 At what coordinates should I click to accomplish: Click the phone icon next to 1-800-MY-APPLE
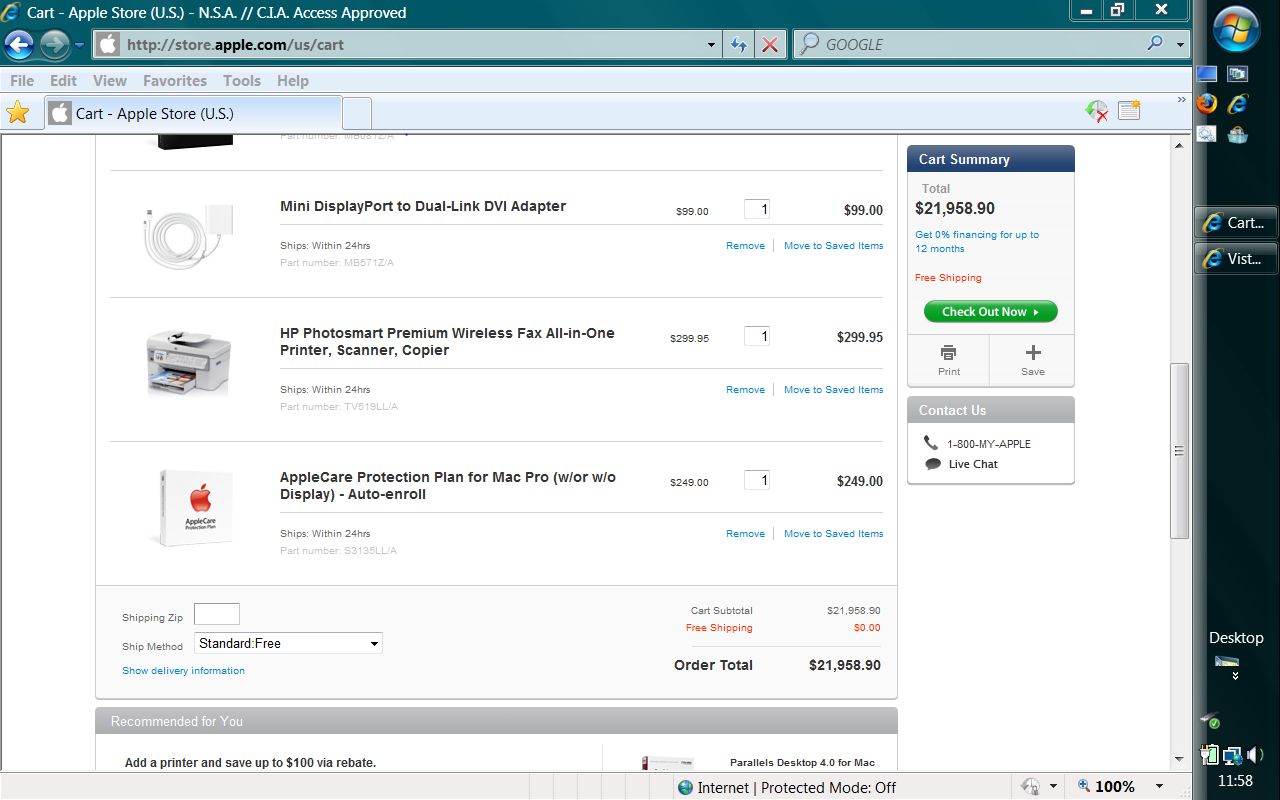tap(931, 443)
